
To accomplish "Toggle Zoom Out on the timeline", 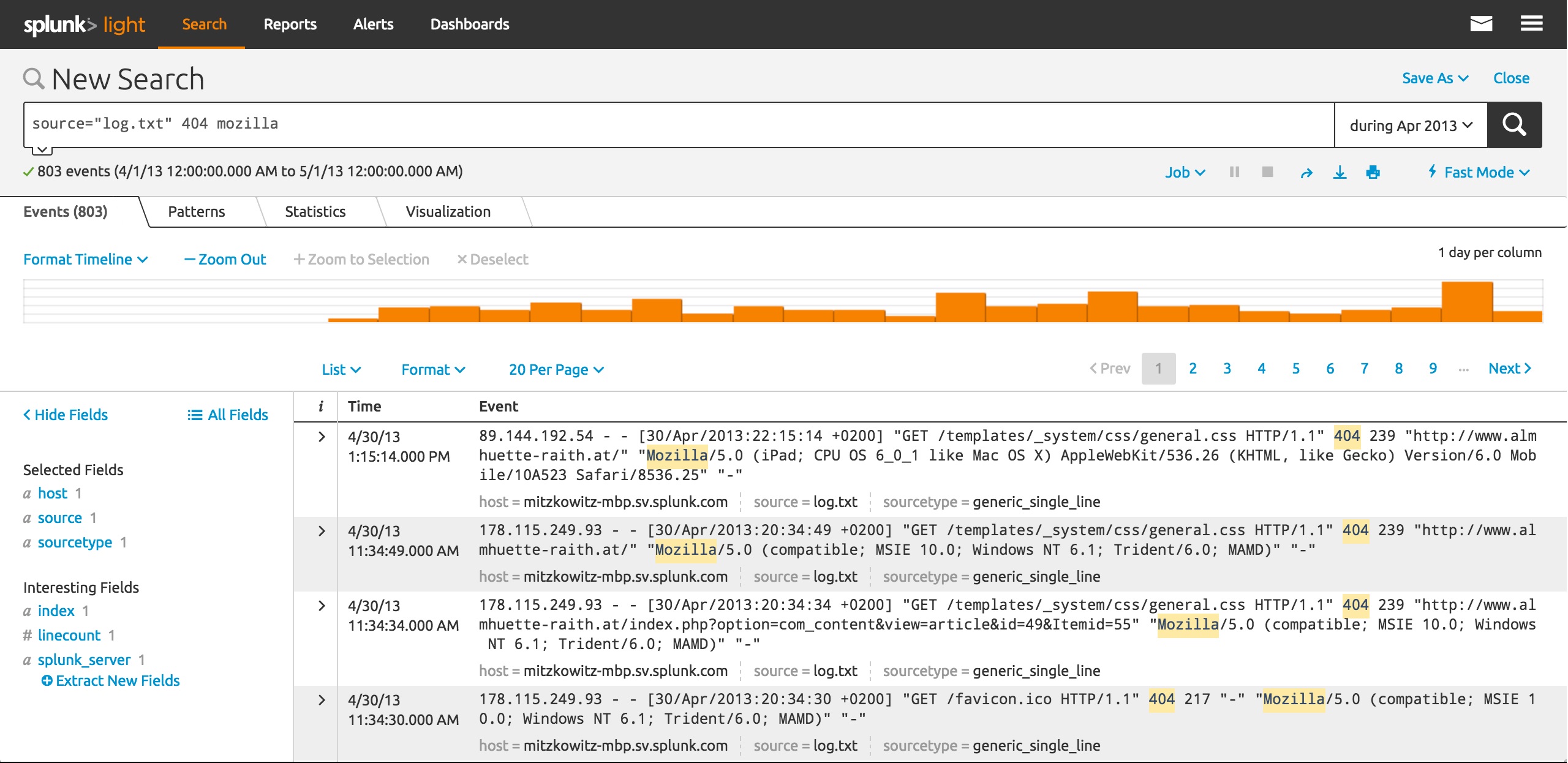I will (x=224, y=259).
